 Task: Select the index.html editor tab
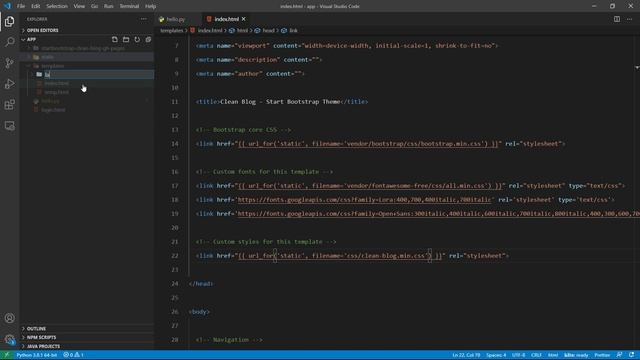(x=227, y=19)
